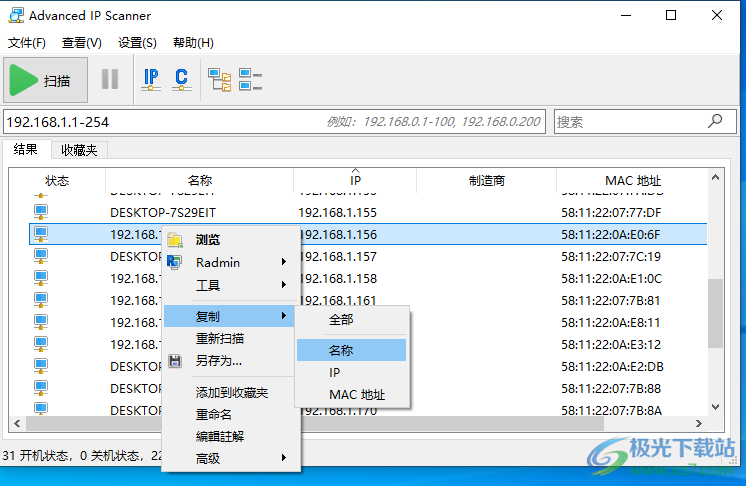Click the Advanced IP Scanner title icon
The width and height of the screenshot is (746, 486).
[16, 15]
